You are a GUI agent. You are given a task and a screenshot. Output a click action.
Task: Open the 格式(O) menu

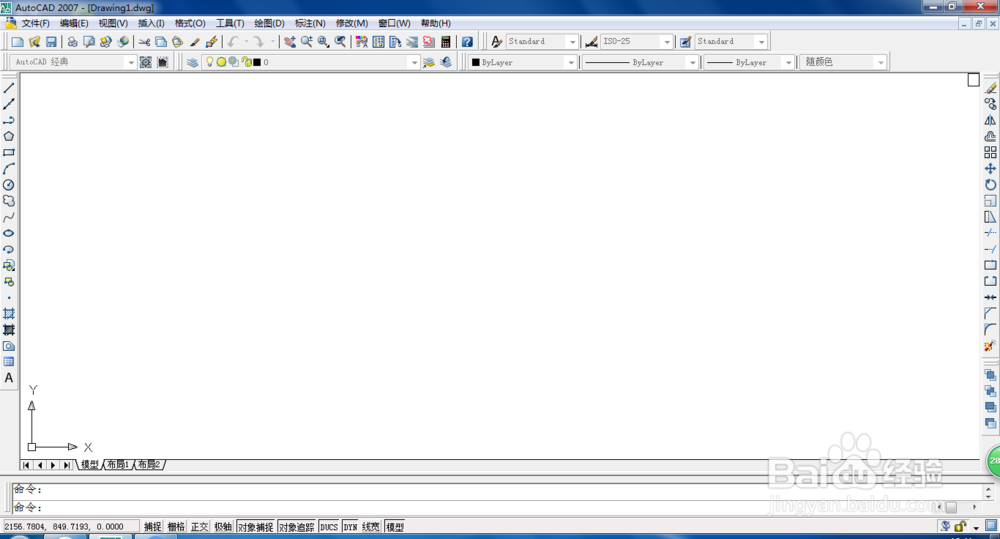[190, 23]
